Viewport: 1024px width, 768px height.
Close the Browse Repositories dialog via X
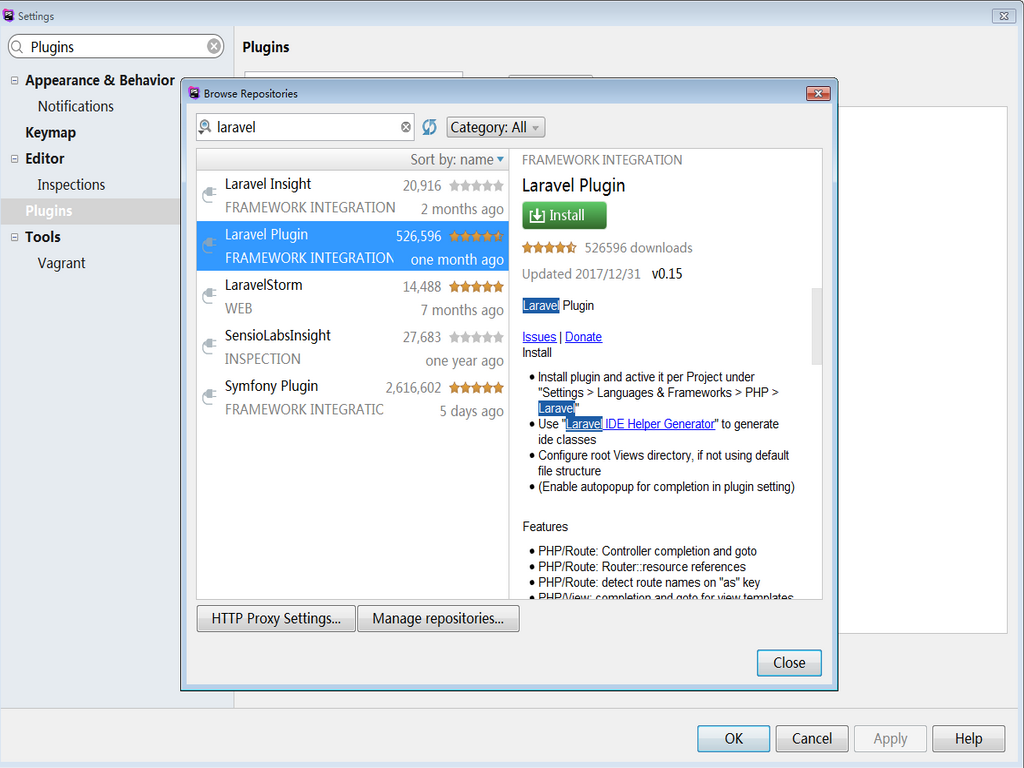(x=818, y=93)
